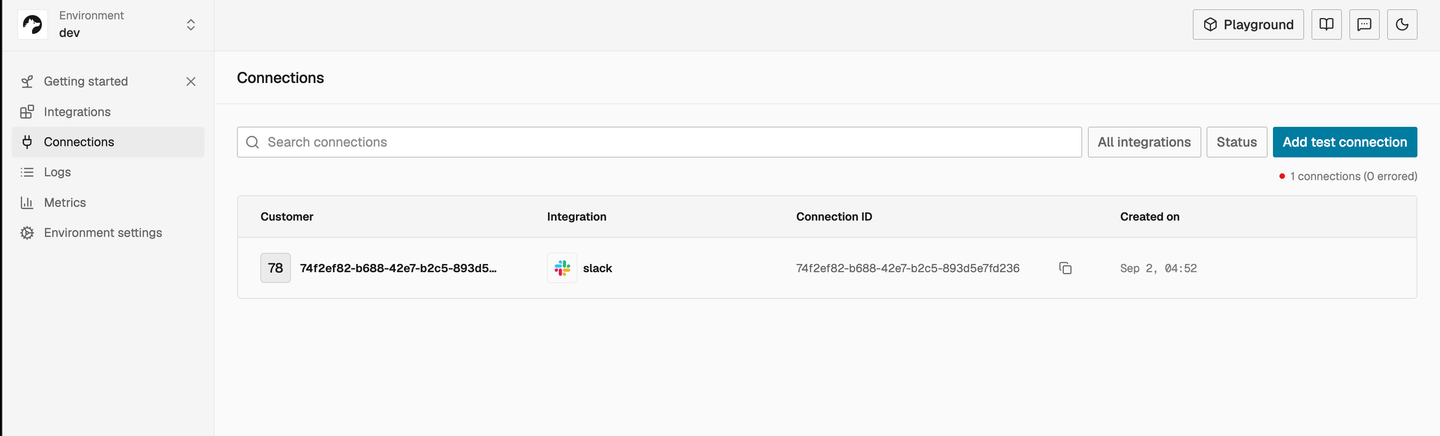This screenshot has width=1440, height=436.
Task: Open the Status filter
Action: pyautogui.click(x=1237, y=142)
